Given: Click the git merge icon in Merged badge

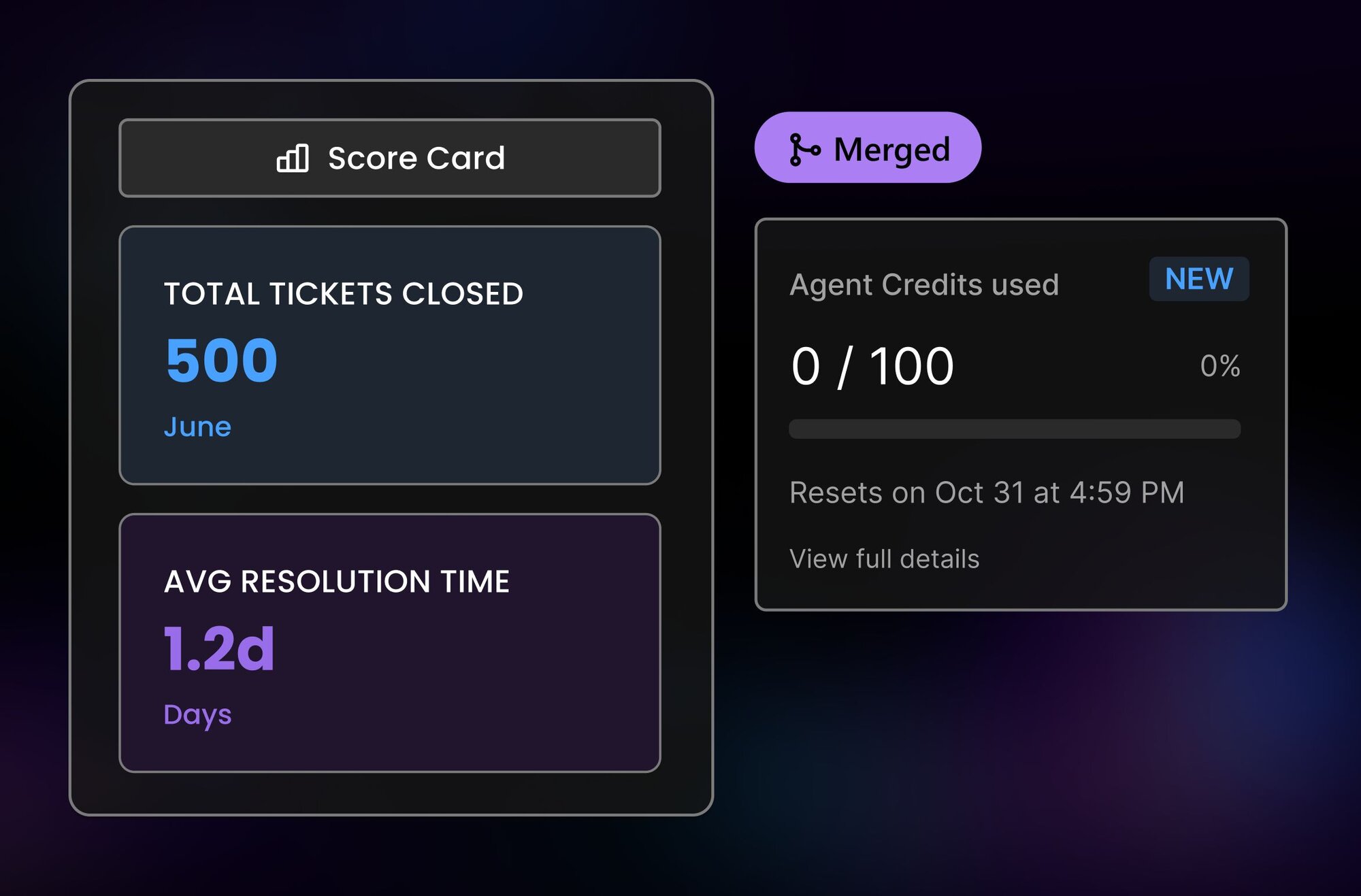Looking at the screenshot, I should tap(804, 149).
